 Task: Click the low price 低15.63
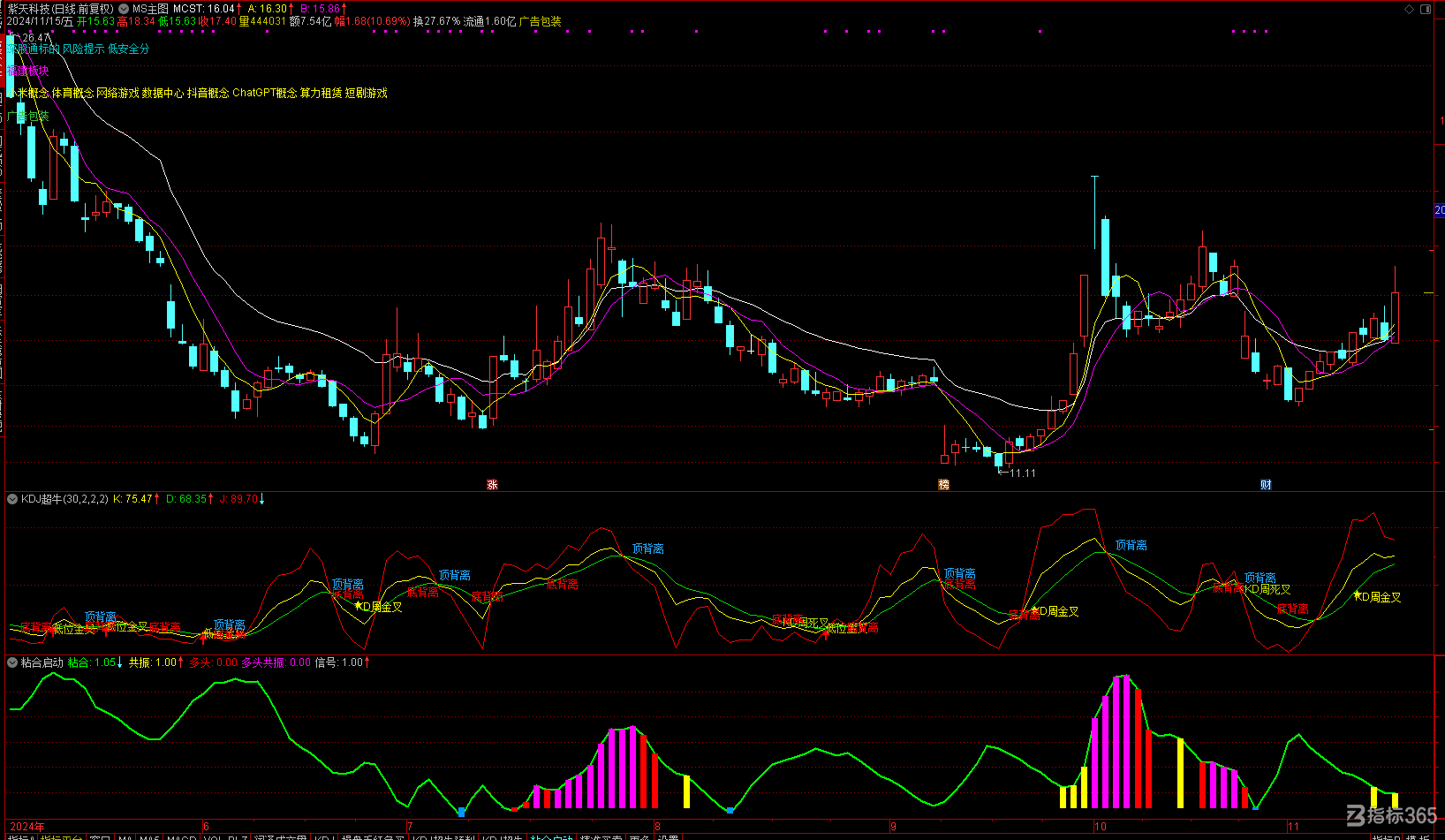[x=178, y=21]
